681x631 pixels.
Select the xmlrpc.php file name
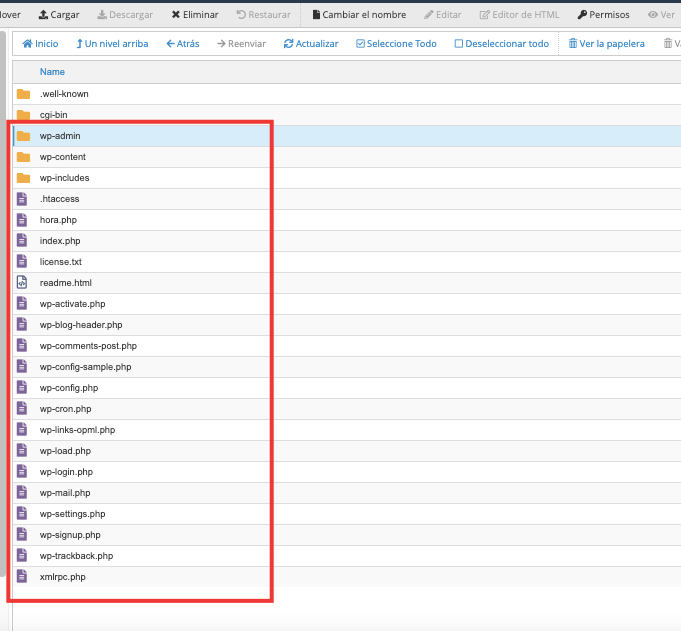(63, 577)
